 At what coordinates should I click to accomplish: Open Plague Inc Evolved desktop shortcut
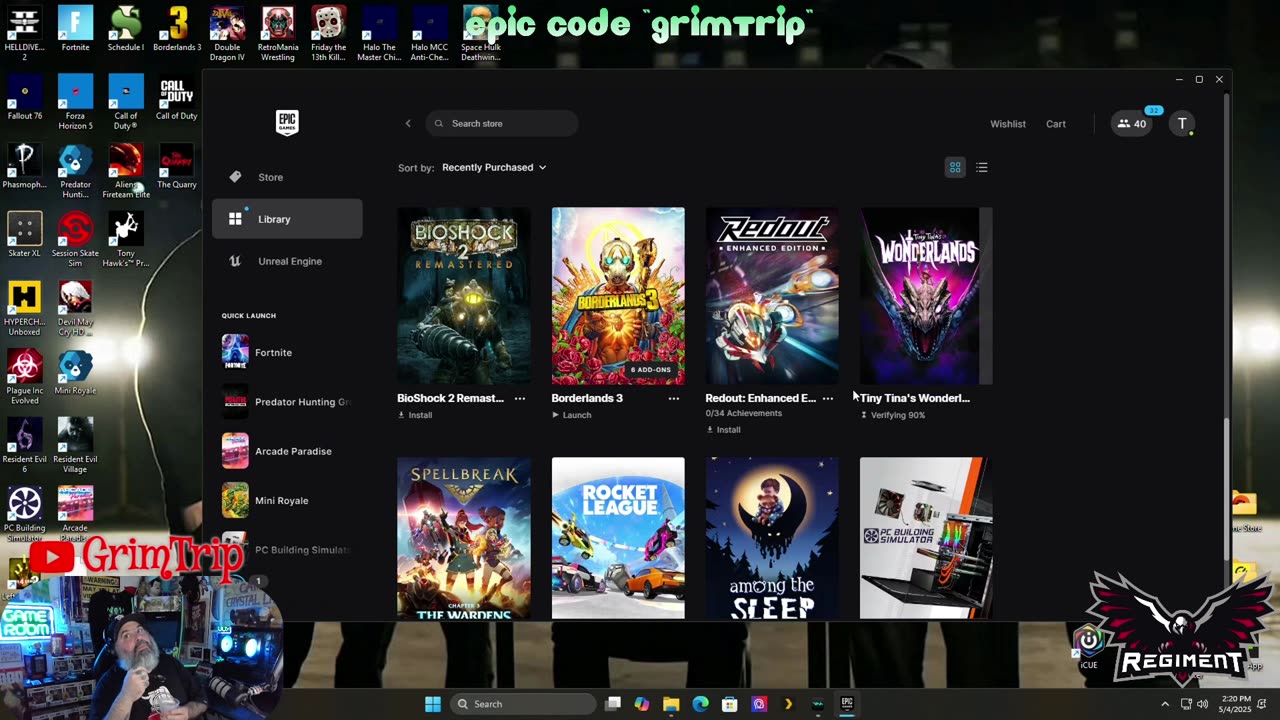[24, 377]
